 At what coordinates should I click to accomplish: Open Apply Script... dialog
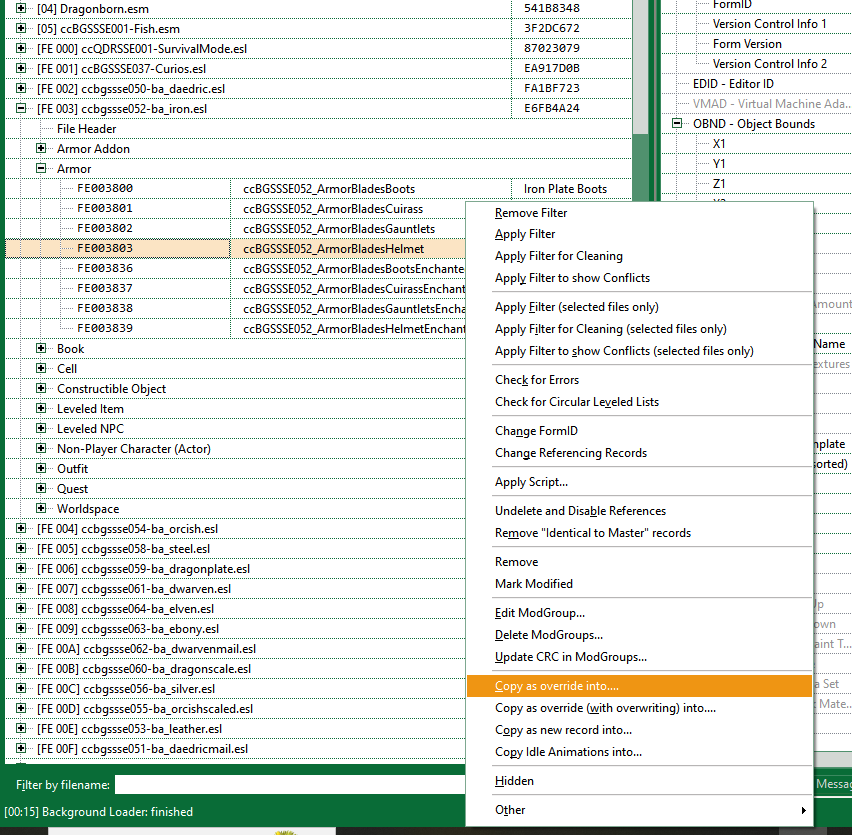(x=639, y=482)
